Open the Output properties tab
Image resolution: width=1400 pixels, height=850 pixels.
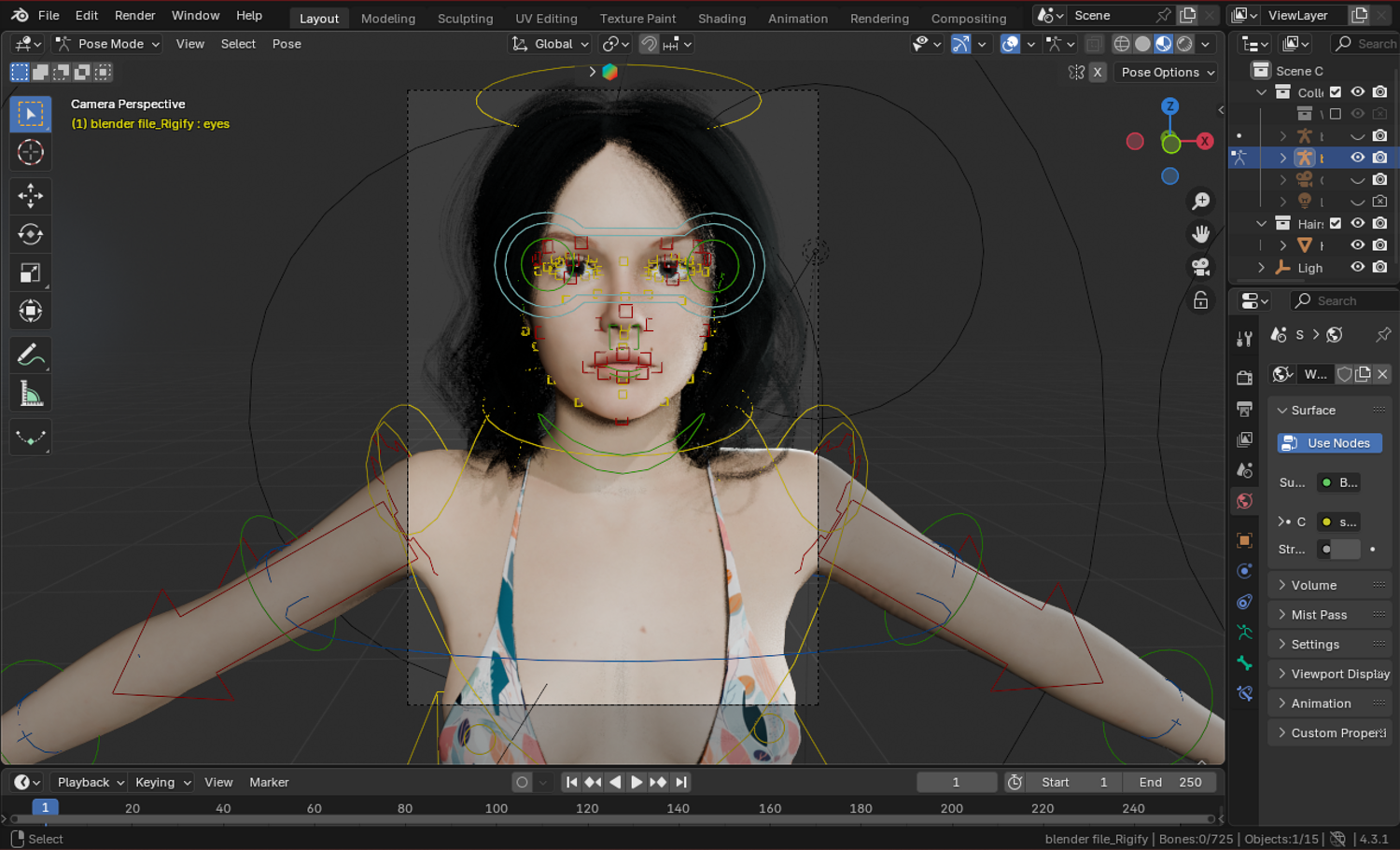pos(1244,409)
